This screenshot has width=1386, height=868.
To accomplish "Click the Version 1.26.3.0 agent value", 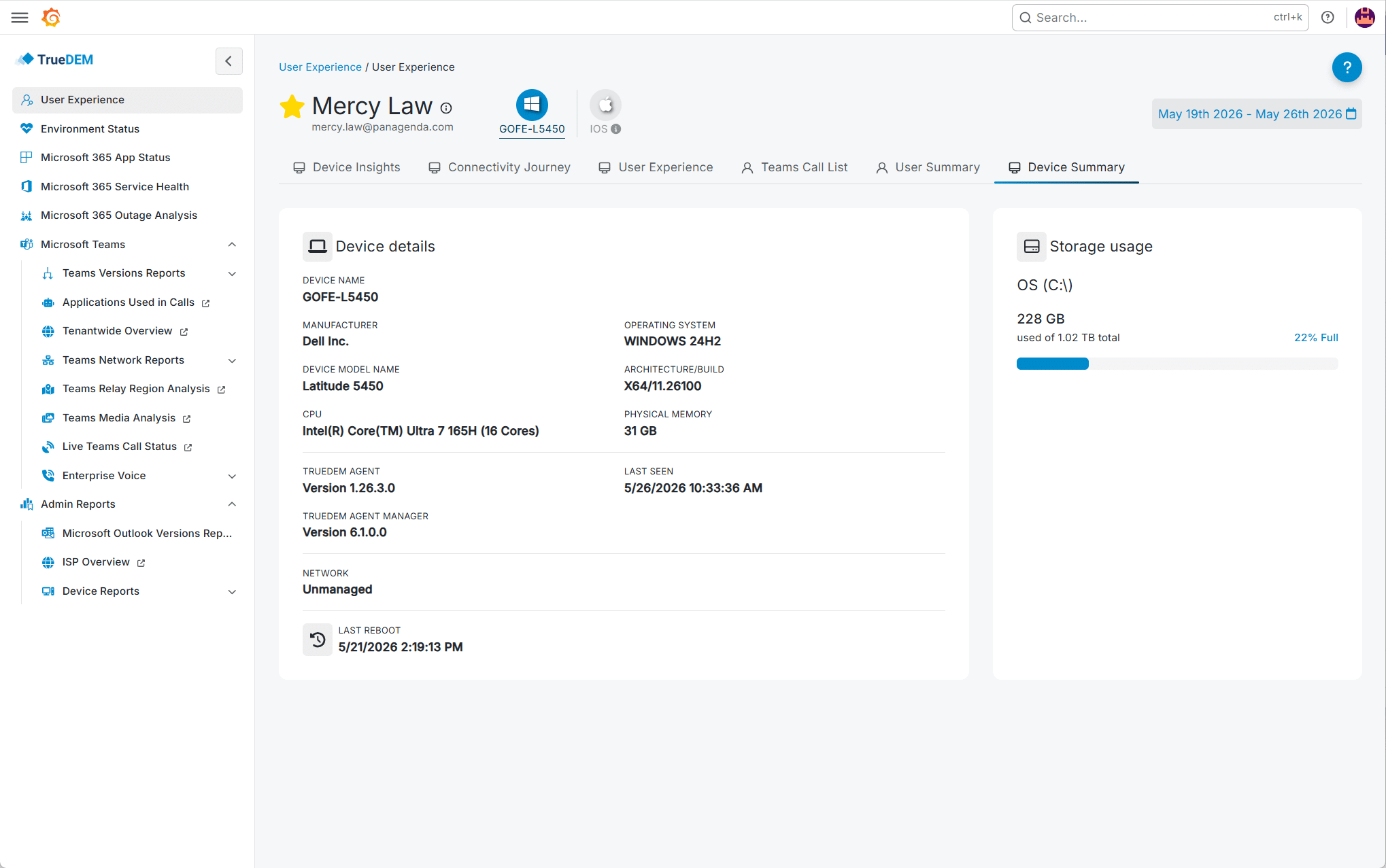I will coord(349,488).
